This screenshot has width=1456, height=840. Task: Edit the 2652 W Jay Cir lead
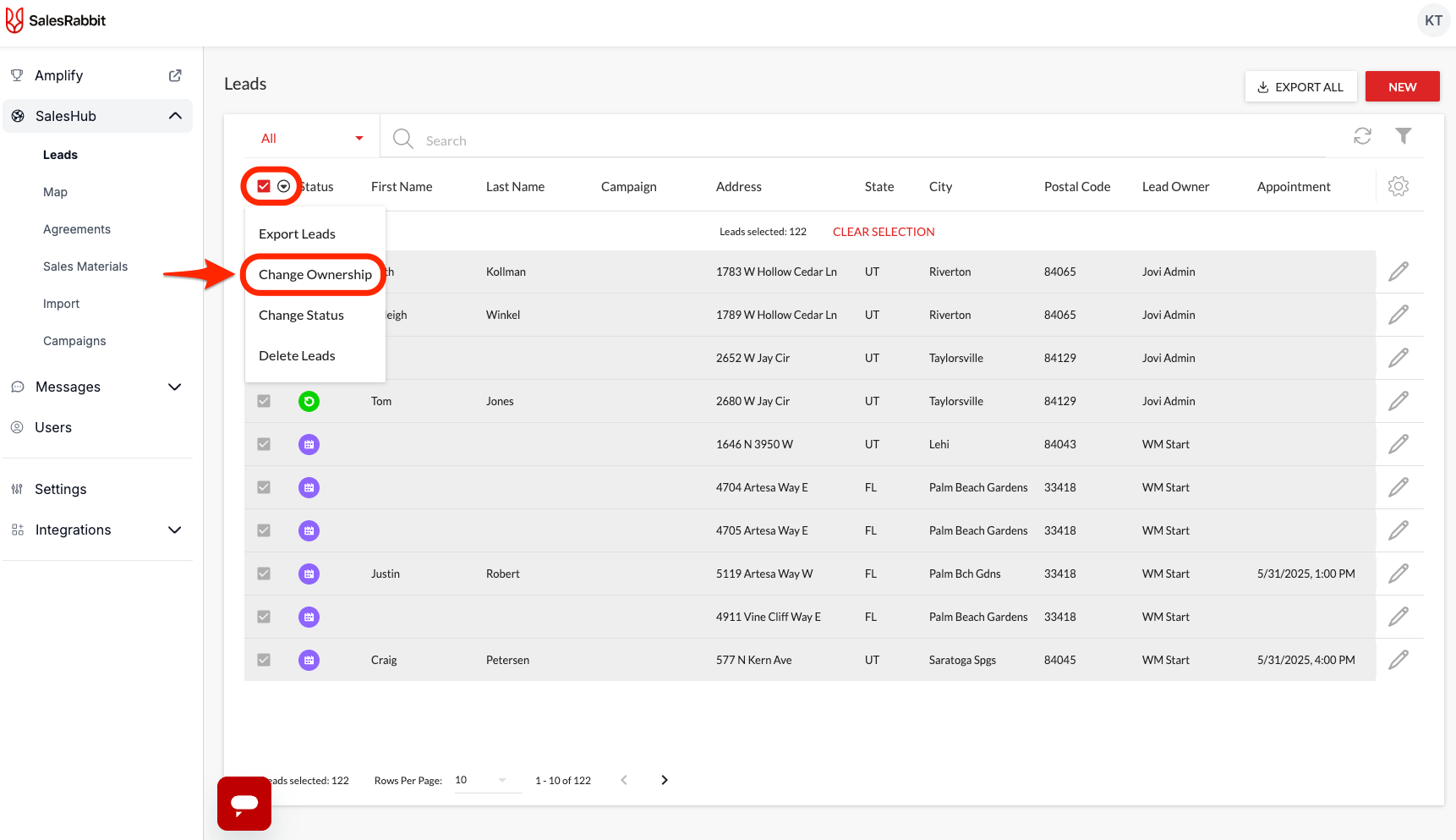pos(1399,358)
